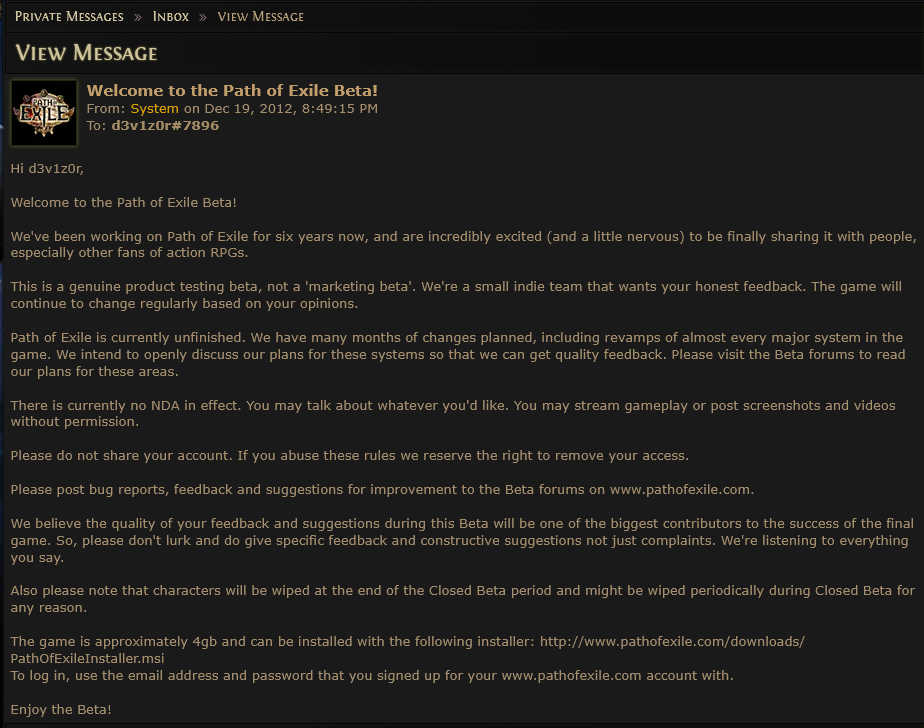
Task: Click the 'do not share your account' sentence
Action: coord(121,456)
